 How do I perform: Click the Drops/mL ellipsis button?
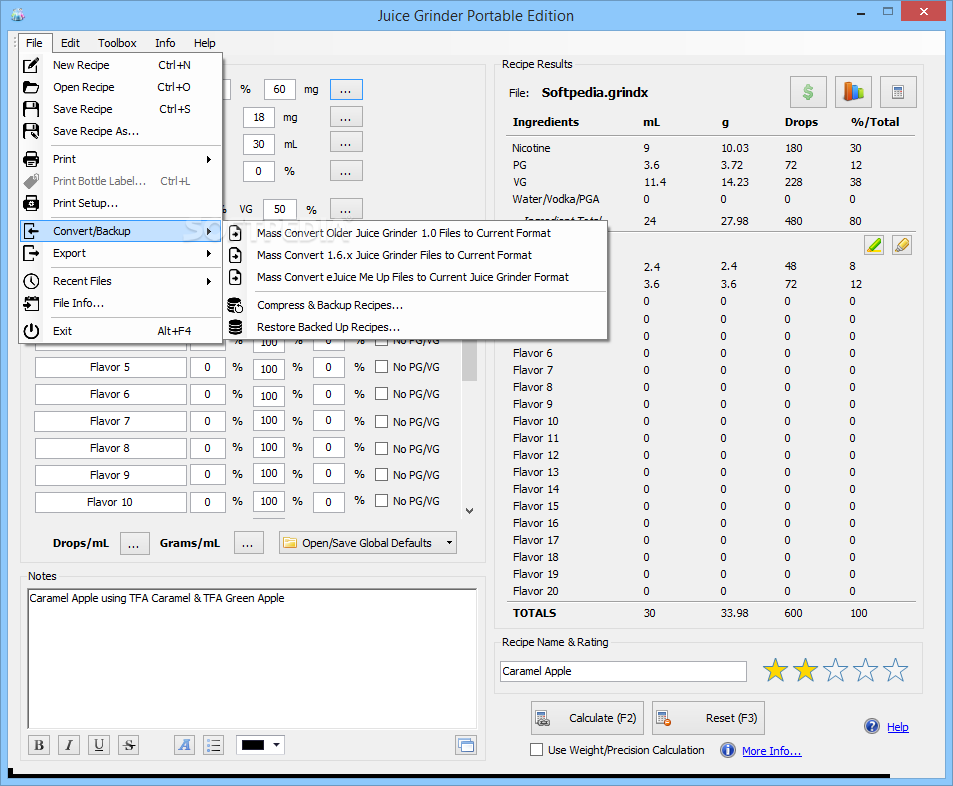tap(134, 543)
